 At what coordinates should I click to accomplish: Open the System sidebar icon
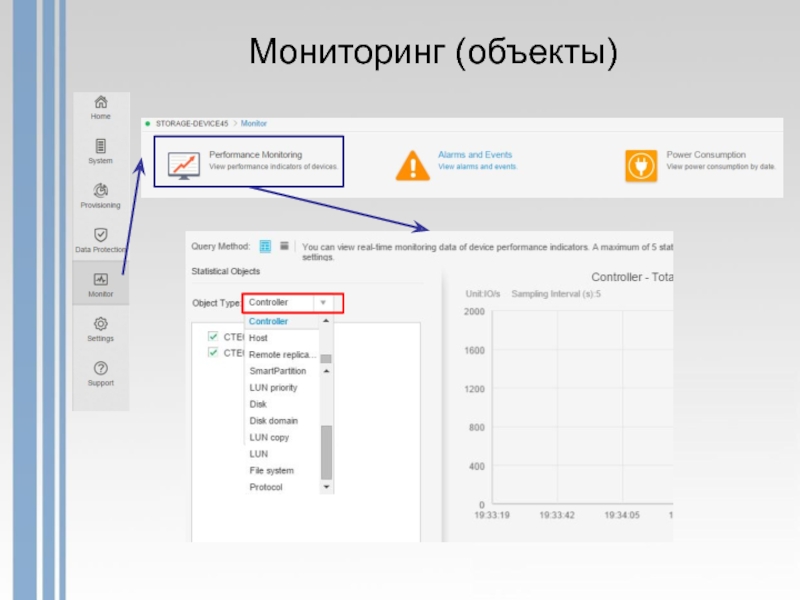[101, 146]
